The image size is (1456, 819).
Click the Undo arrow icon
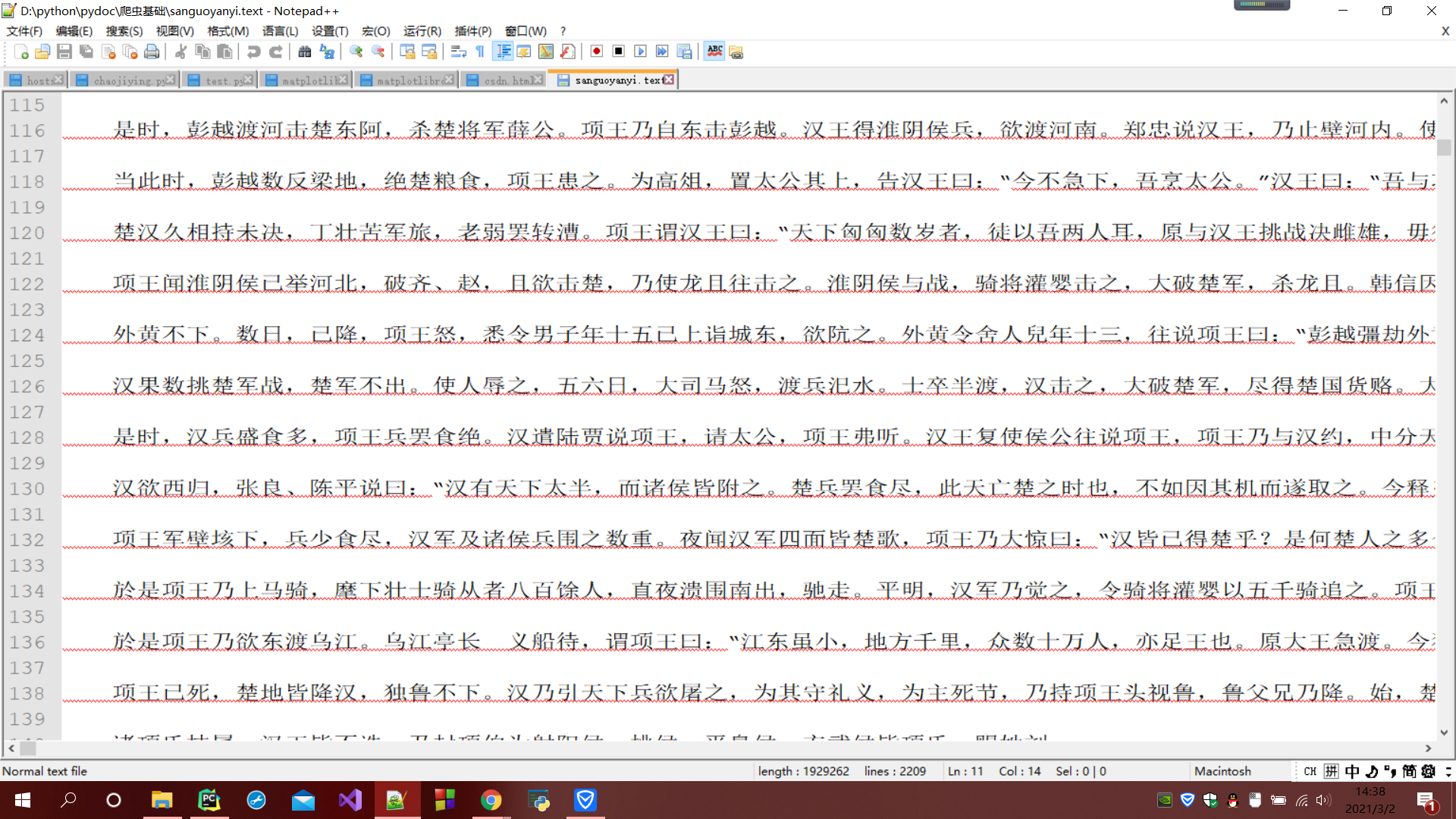click(x=254, y=52)
